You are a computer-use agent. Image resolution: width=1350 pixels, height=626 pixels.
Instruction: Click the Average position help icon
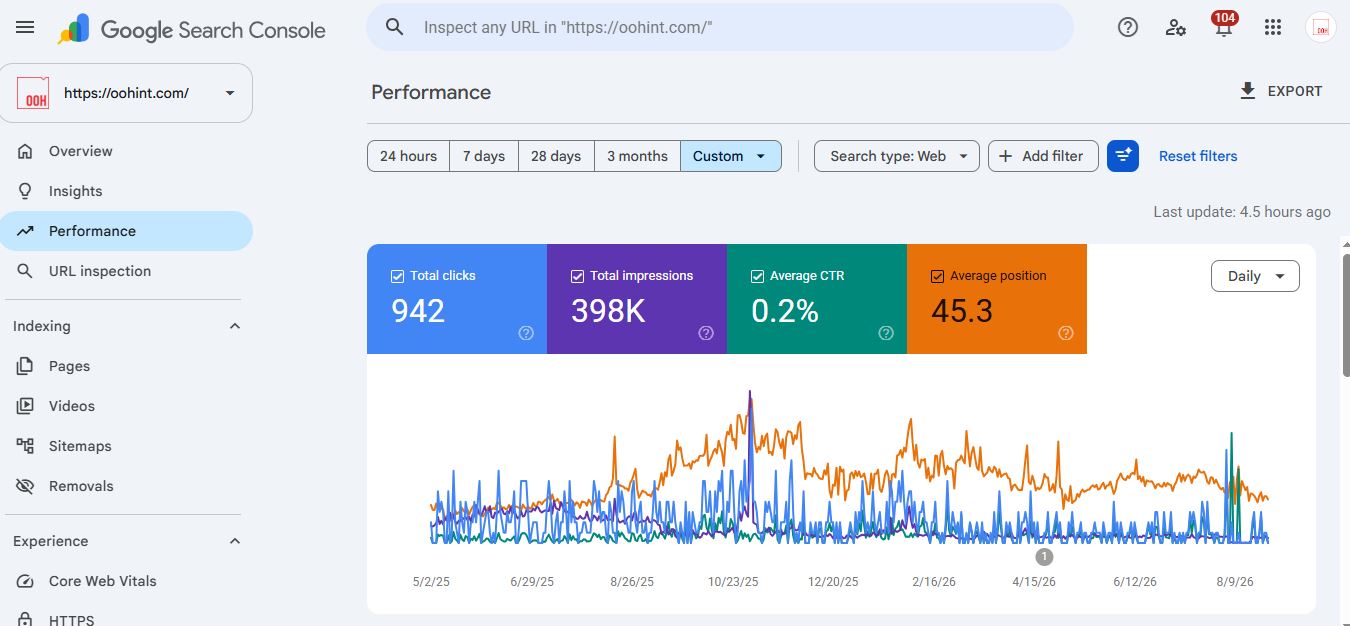[x=1066, y=333]
